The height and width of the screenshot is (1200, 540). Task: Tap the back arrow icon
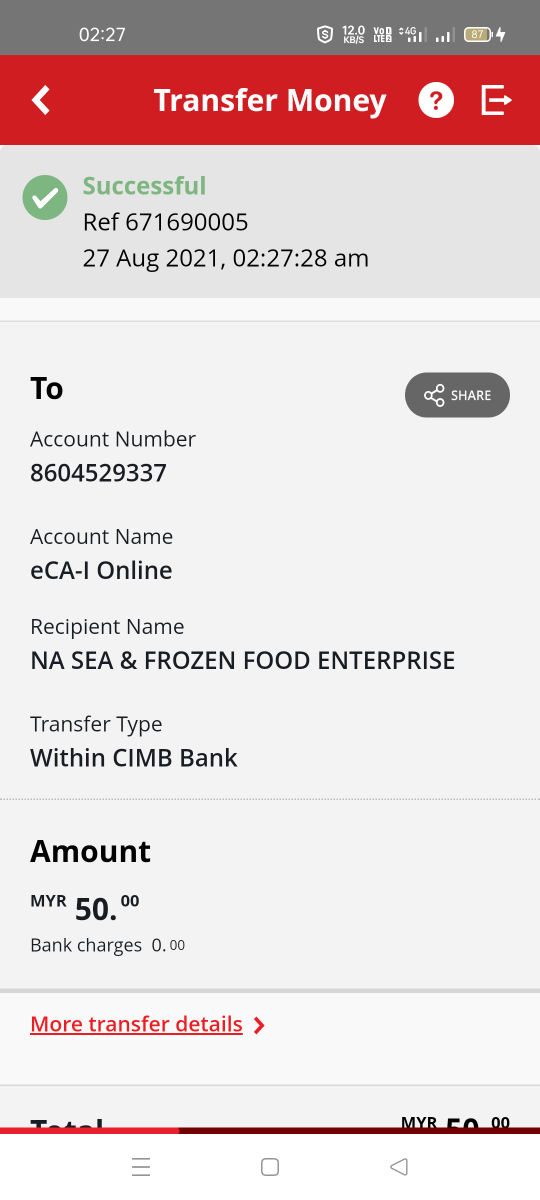coord(41,100)
